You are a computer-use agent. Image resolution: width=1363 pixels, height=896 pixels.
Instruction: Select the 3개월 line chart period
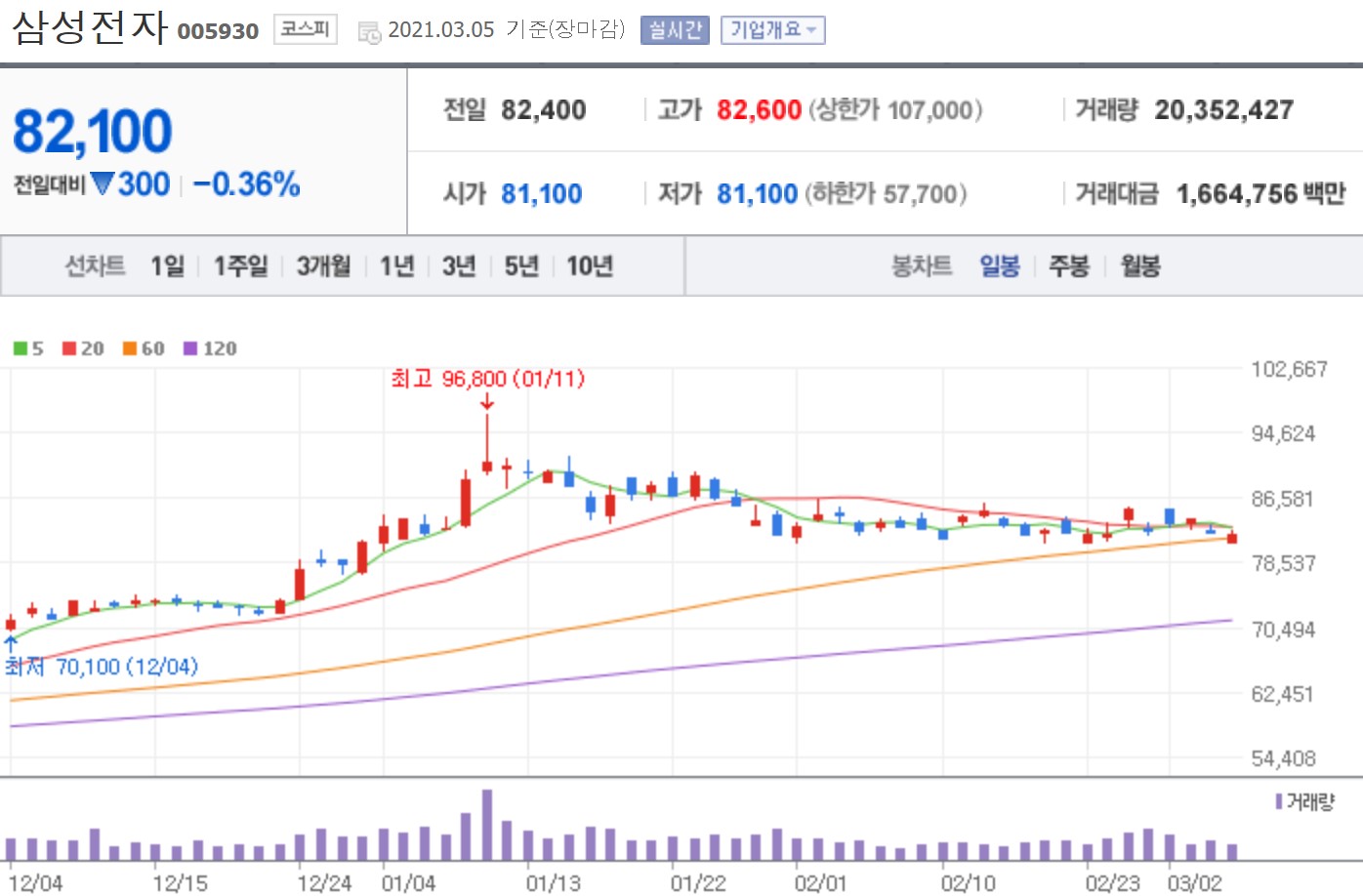pyautogui.click(x=323, y=265)
